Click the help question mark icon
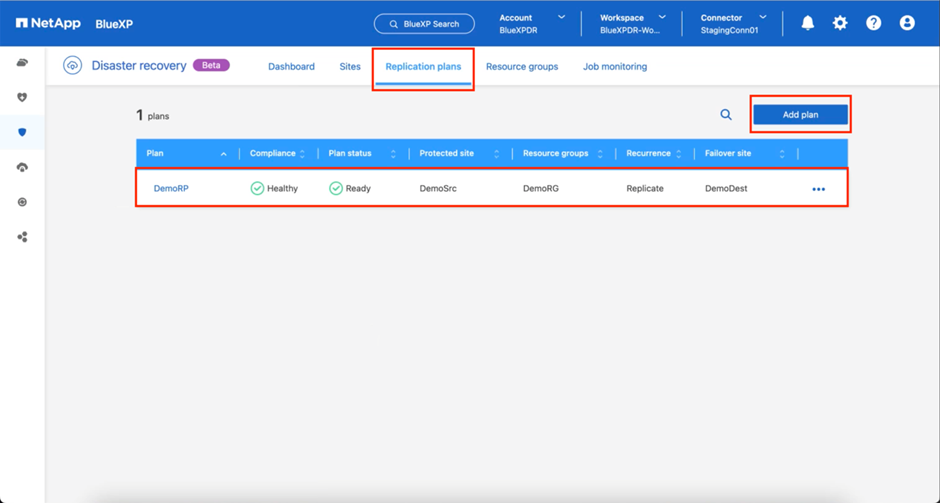The height and width of the screenshot is (503, 940). pos(873,23)
